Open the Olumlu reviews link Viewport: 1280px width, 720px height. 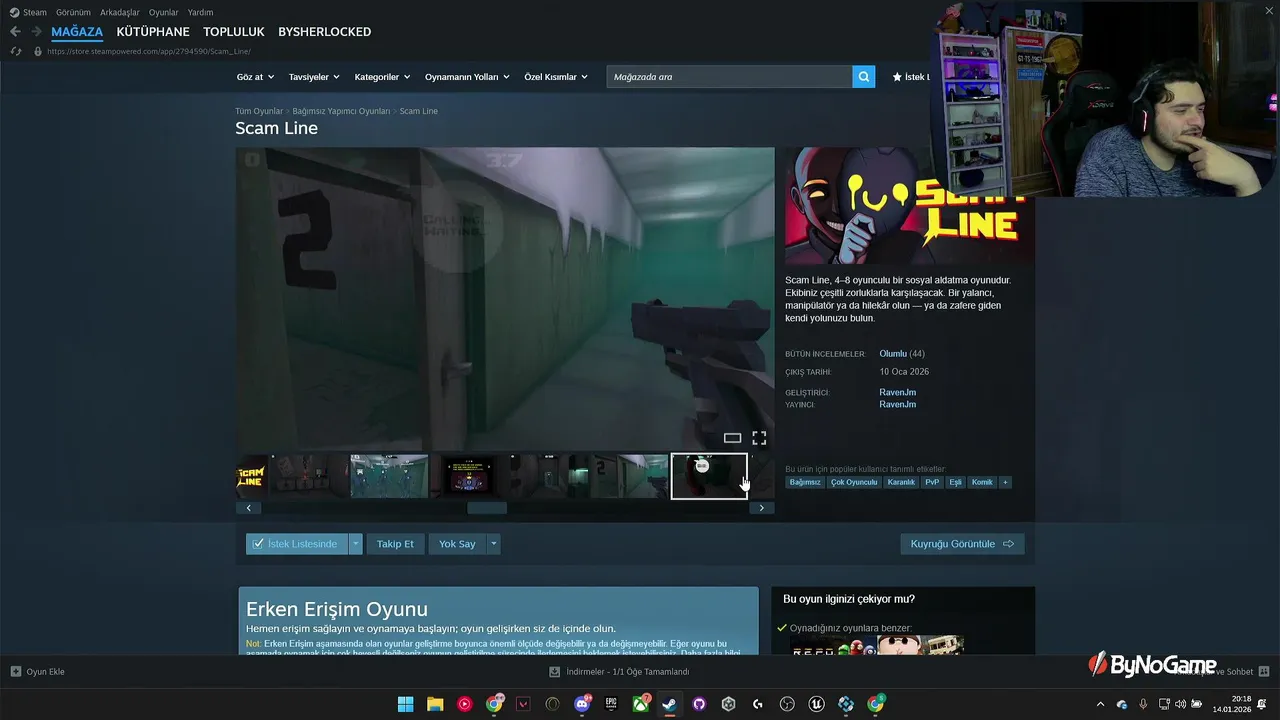(893, 354)
